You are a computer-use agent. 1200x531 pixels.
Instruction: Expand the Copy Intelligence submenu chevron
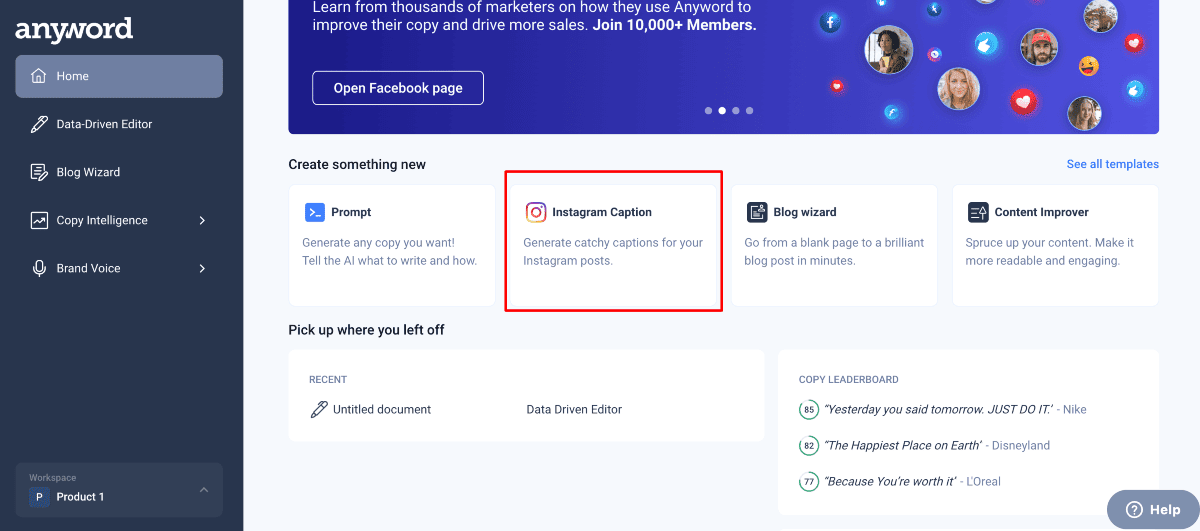[202, 220]
